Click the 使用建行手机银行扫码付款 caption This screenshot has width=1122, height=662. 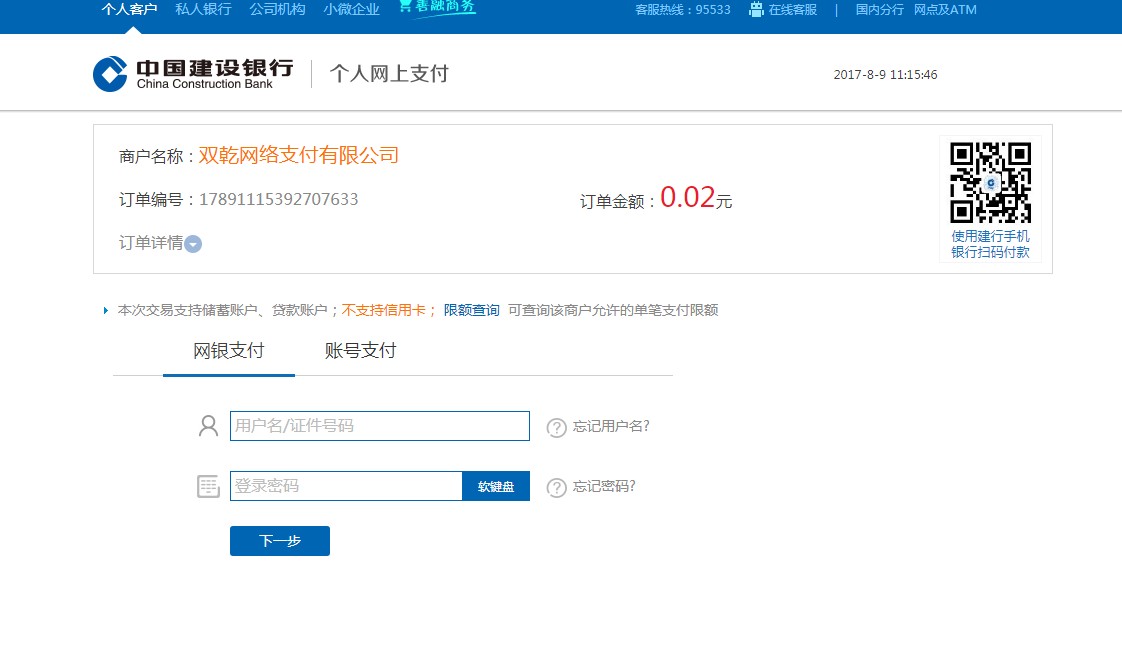pyautogui.click(x=990, y=244)
